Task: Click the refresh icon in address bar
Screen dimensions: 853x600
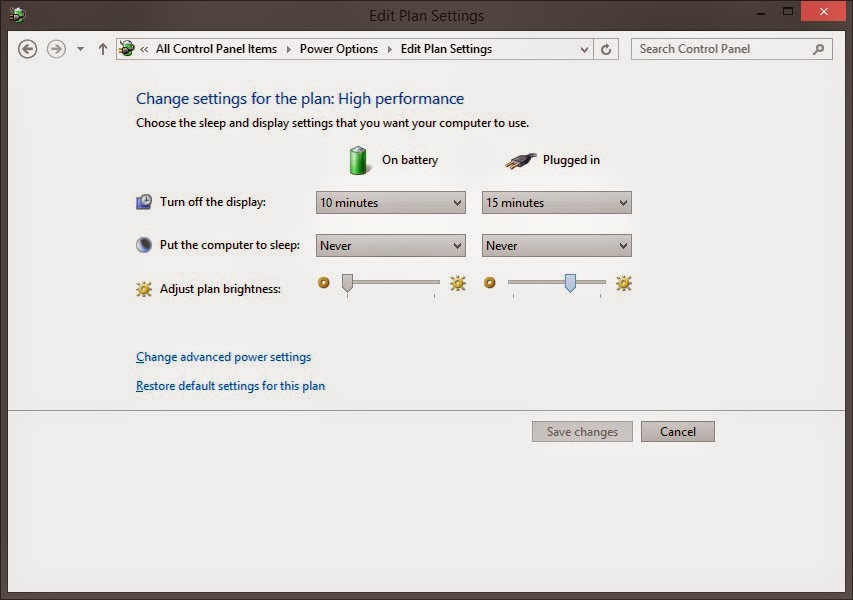Action: pyautogui.click(x=607, y=49)
